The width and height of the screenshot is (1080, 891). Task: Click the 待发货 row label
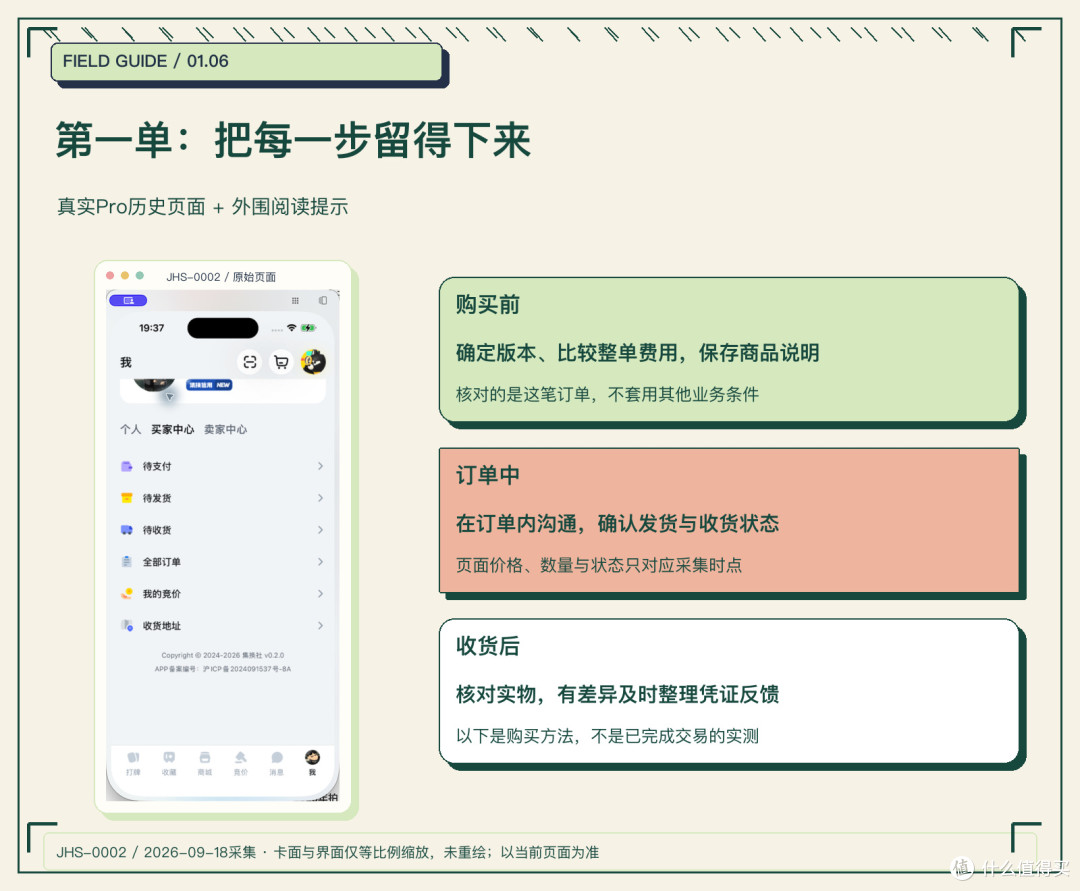157,498
